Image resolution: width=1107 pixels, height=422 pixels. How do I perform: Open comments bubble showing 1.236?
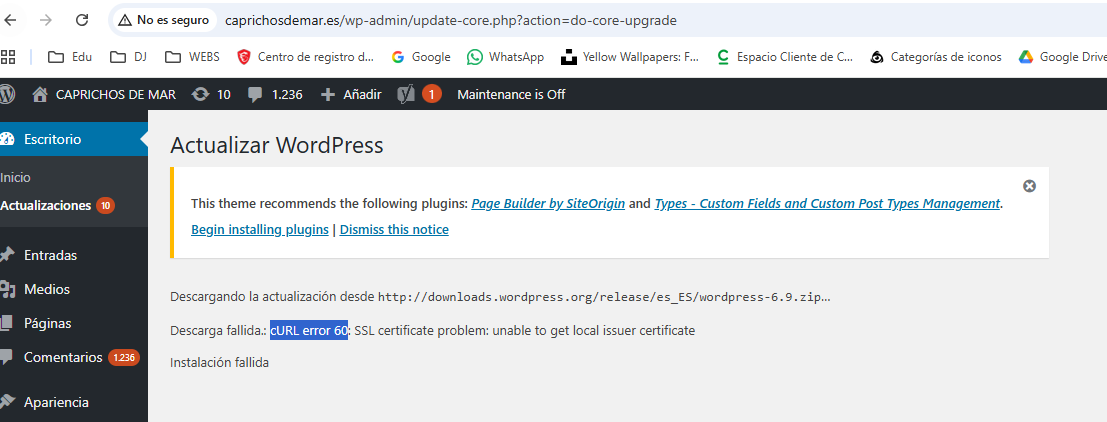pyautogui.click(x=274, y=94)
